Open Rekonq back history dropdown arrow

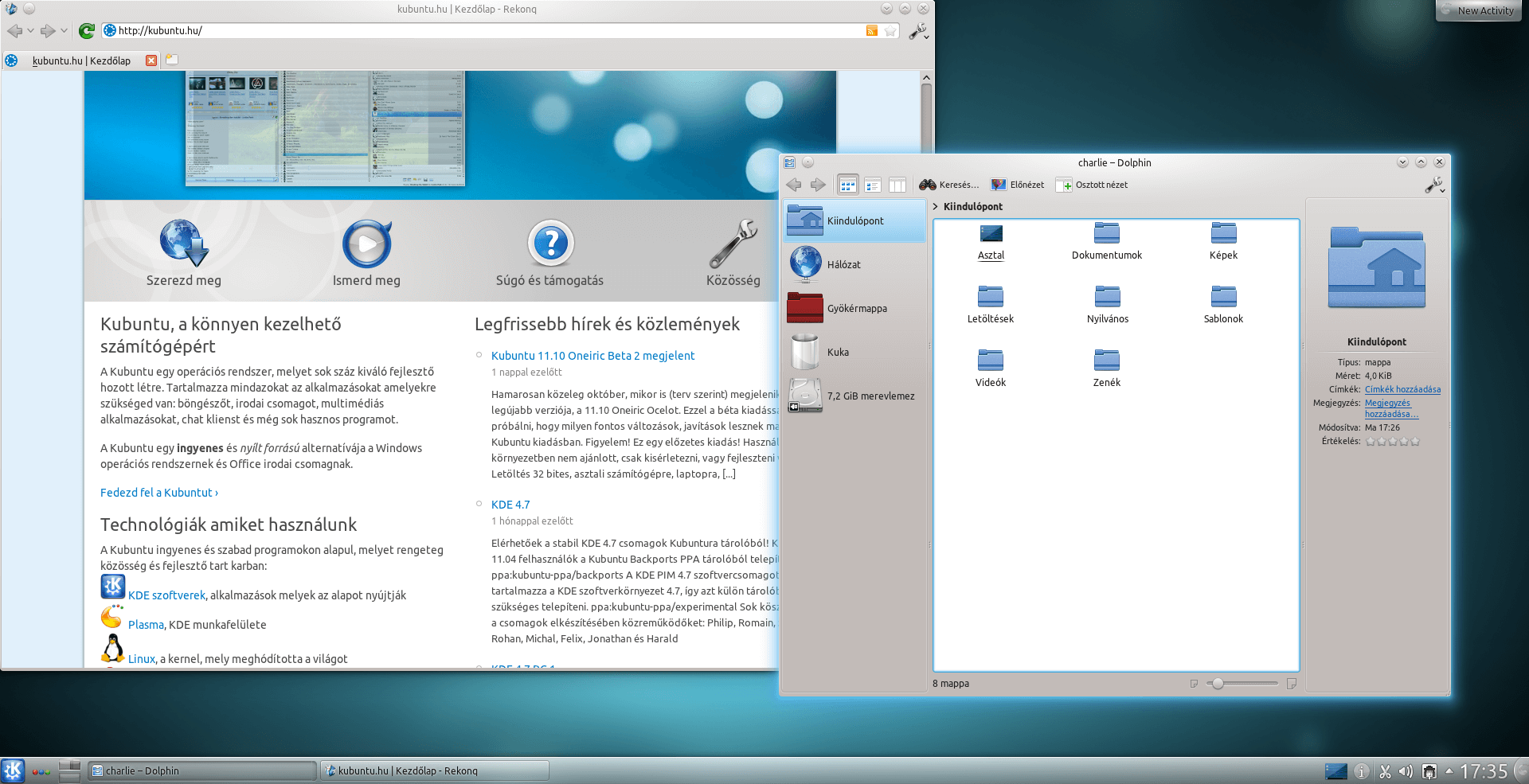30,31
